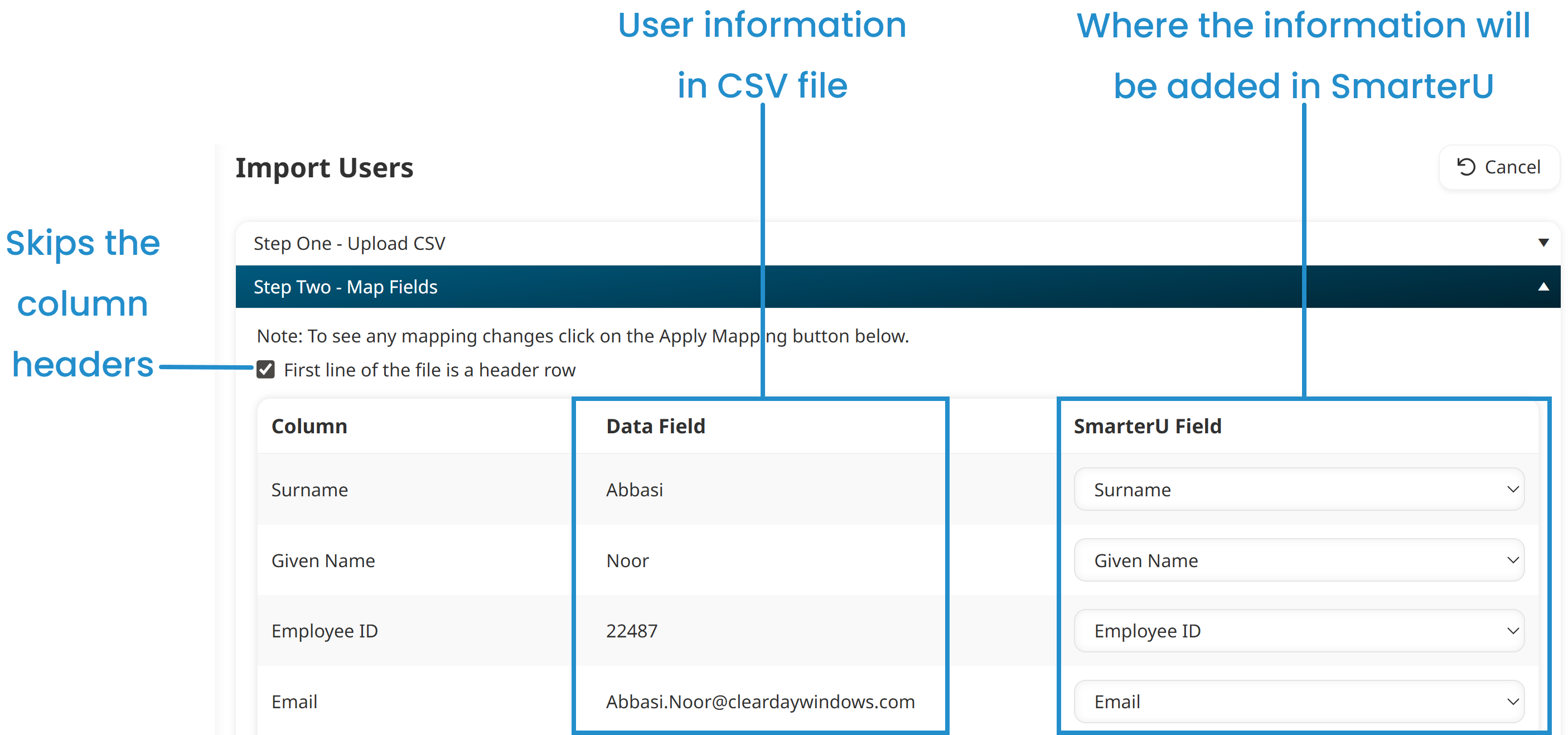The width and height of the screenshot is (1568, 735).
Task: Expand Step One - Upload CSV section
Action: click(x=898, y=244)
